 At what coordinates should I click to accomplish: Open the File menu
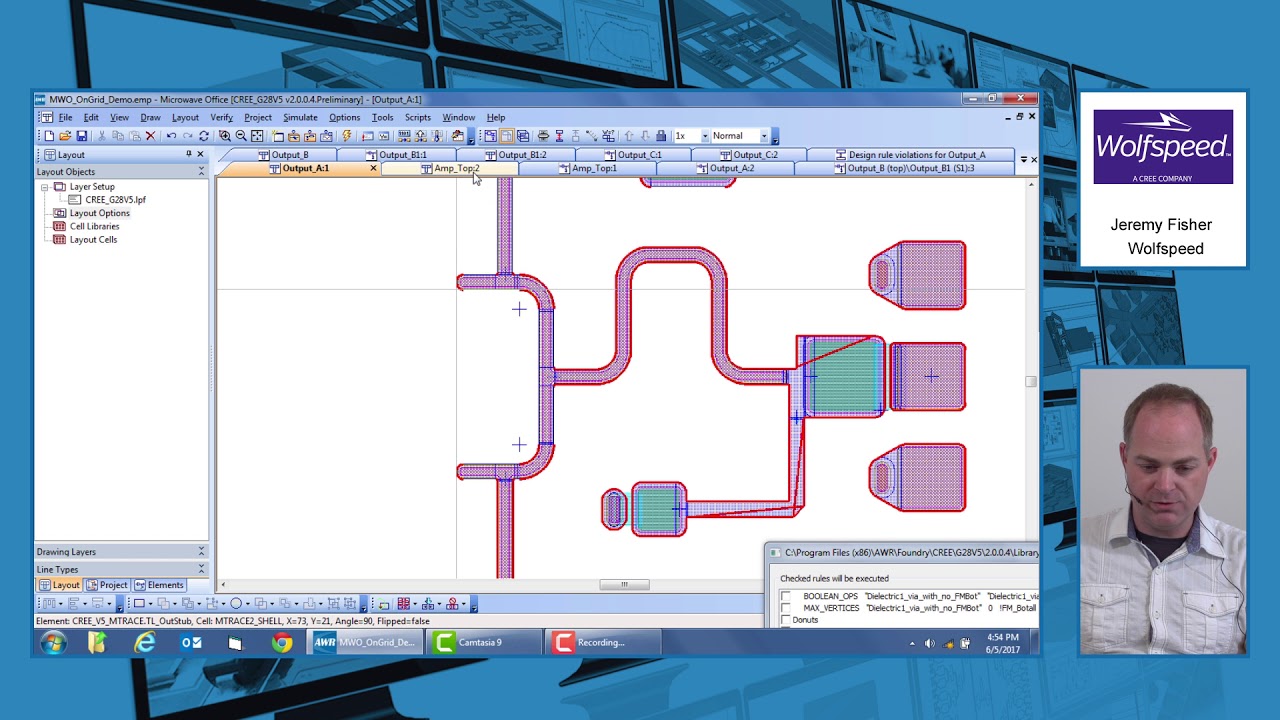(x=65, y=118)
